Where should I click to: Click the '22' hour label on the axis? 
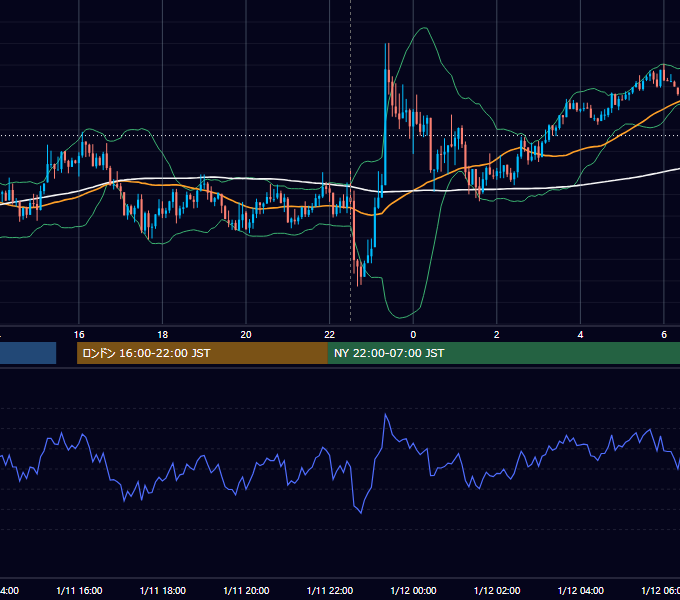[330, 335]
